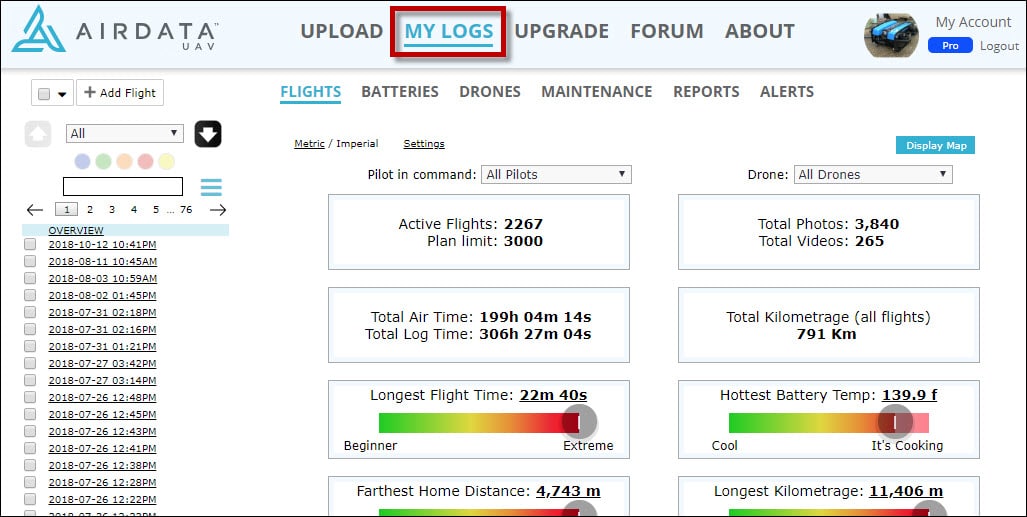Open the Settings link
The height and width of the screenshot is (517, 1027).
point(424,144)
